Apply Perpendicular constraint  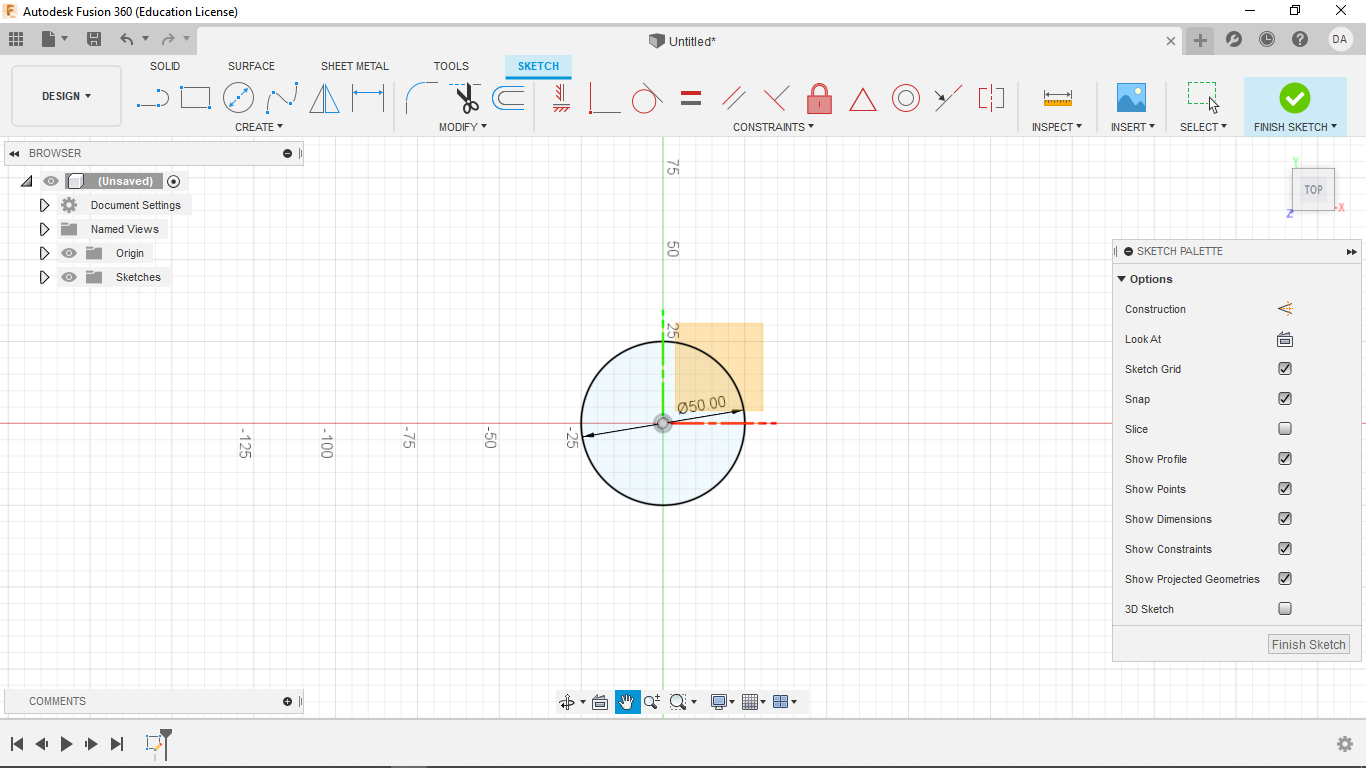point(776,98)
